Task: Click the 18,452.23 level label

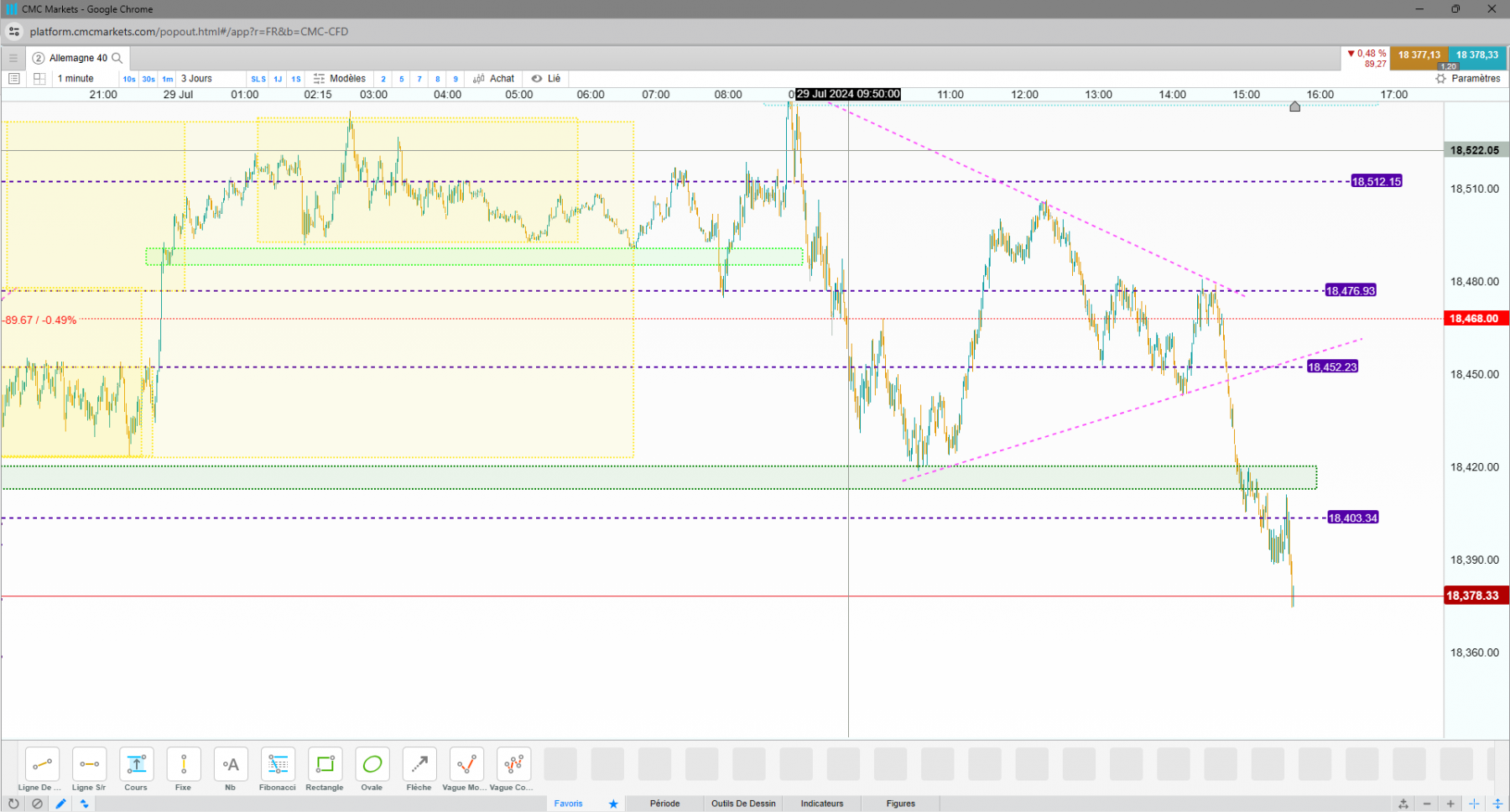Action: [x=1332, y=367]
